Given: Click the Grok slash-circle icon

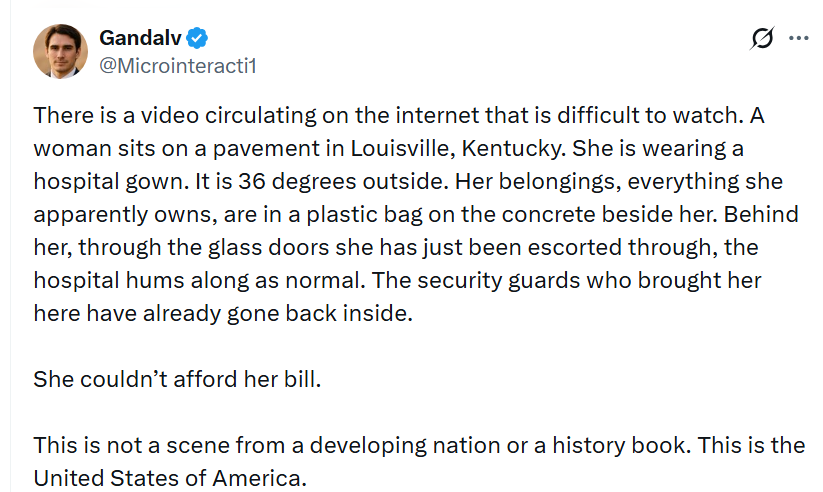Looking at the screenshot, I should click(762, 38).
